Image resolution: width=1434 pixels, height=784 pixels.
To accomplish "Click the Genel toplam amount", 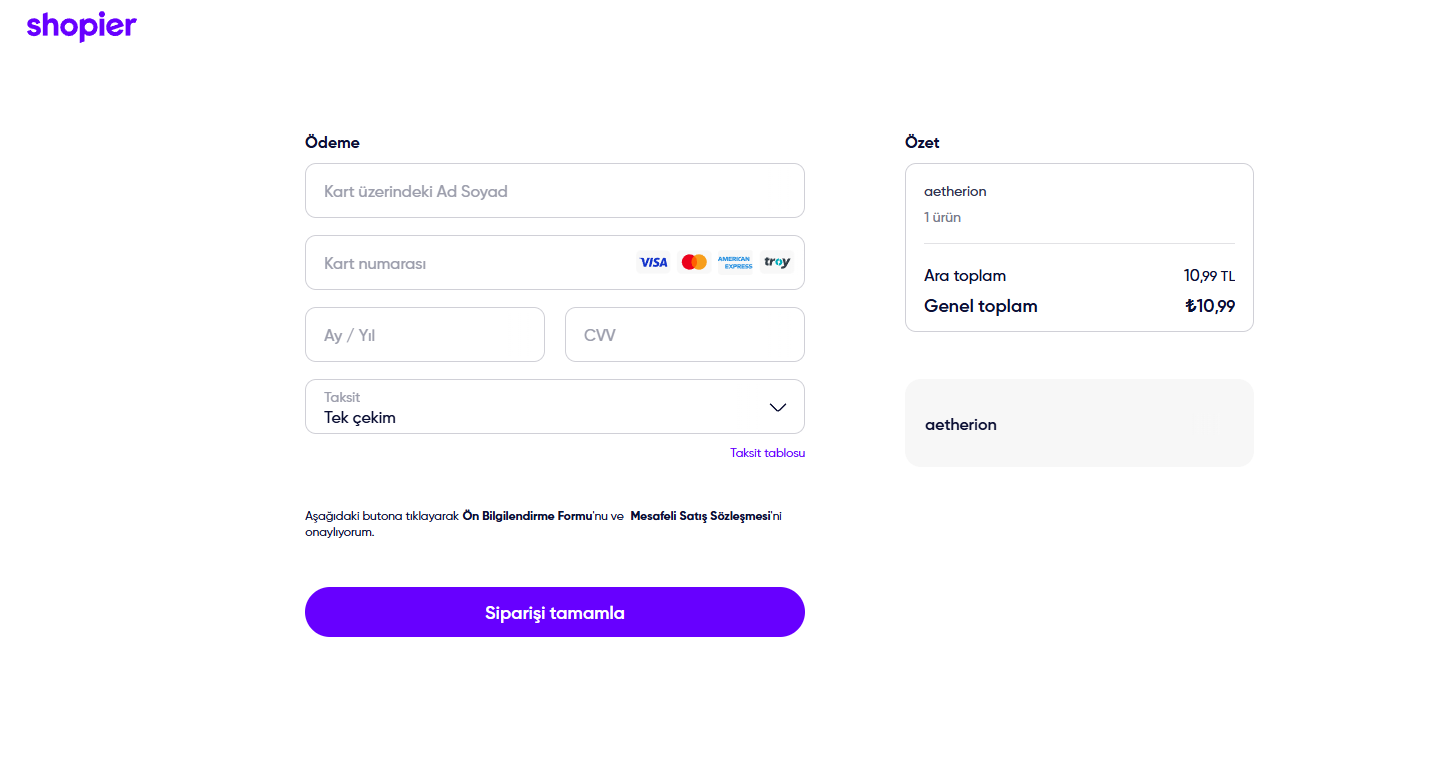I will (x=1210, y=307).
